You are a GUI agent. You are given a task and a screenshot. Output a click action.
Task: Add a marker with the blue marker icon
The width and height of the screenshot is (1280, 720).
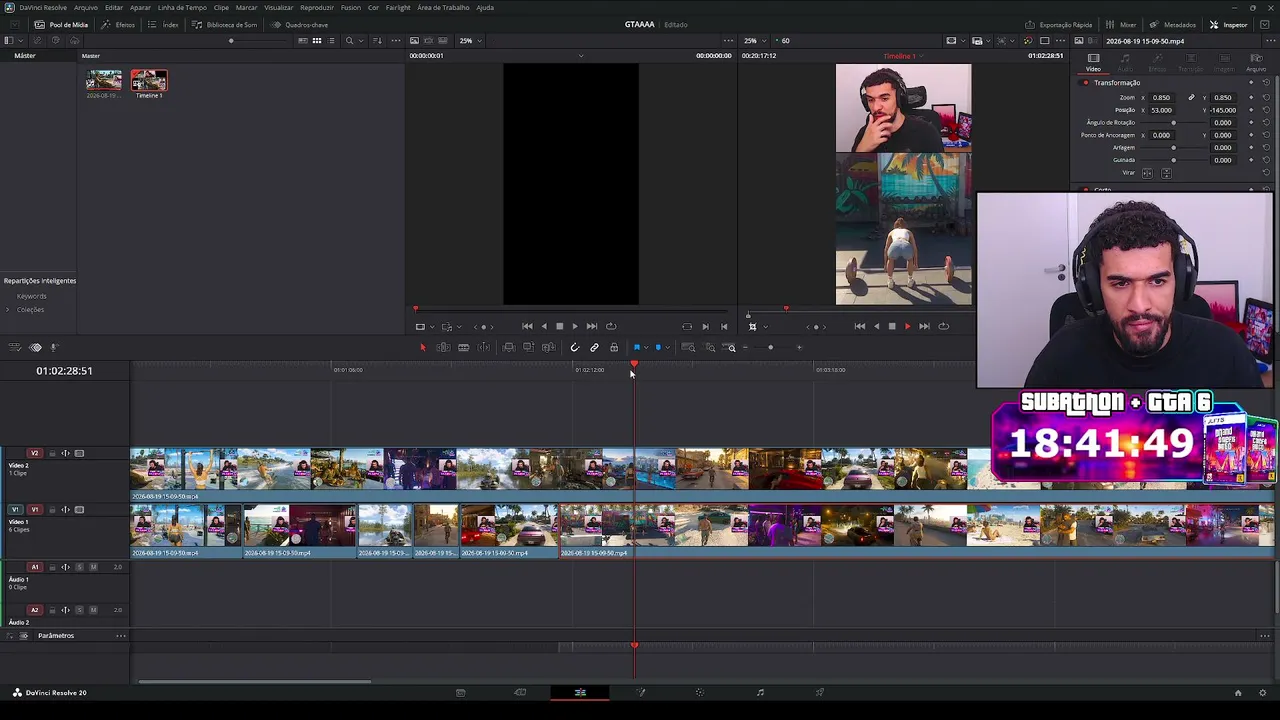(x=658, y=347)
